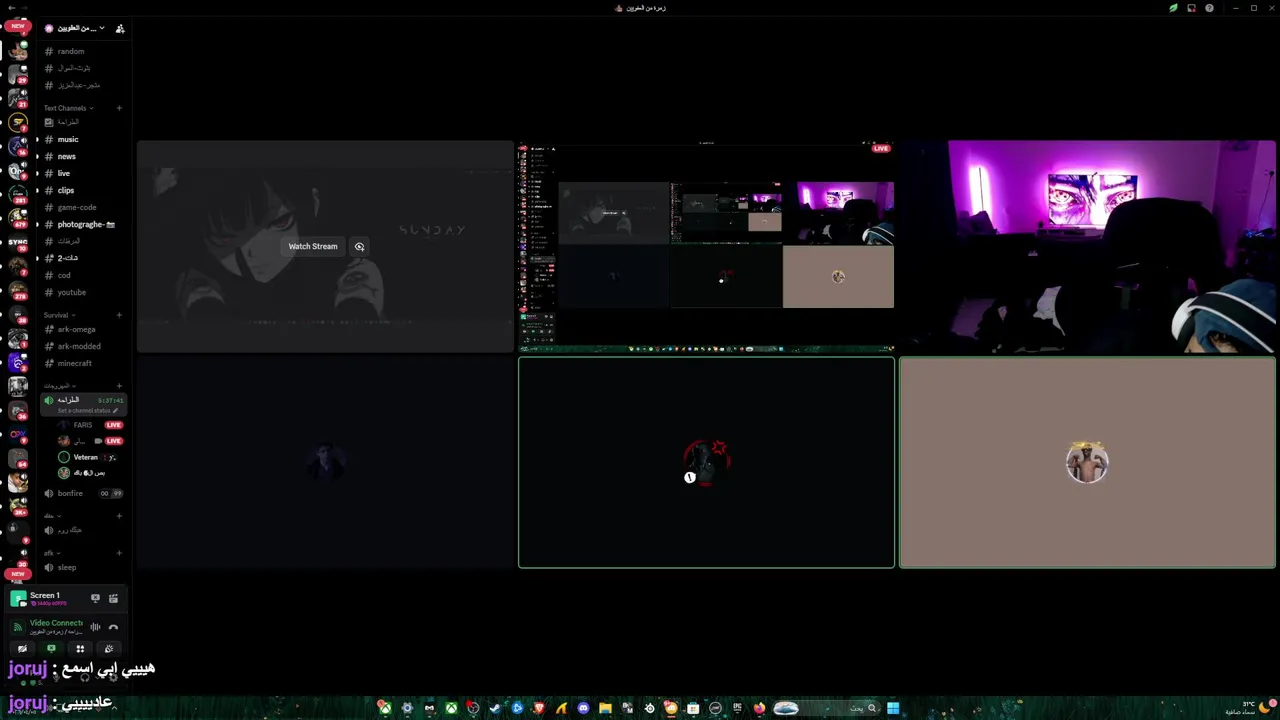The width and height of the screenshot is (1280, 720).
Task: Open the minecraft channel
Action: coord(83,363)
